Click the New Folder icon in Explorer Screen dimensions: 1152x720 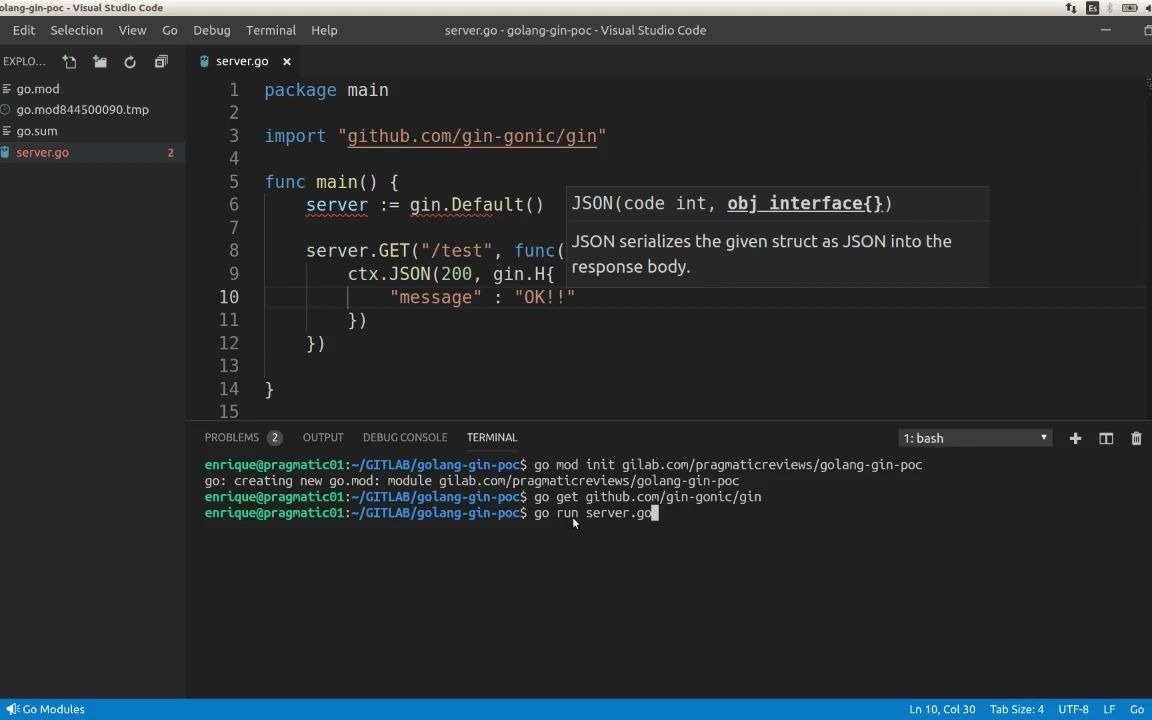(99, 62)
